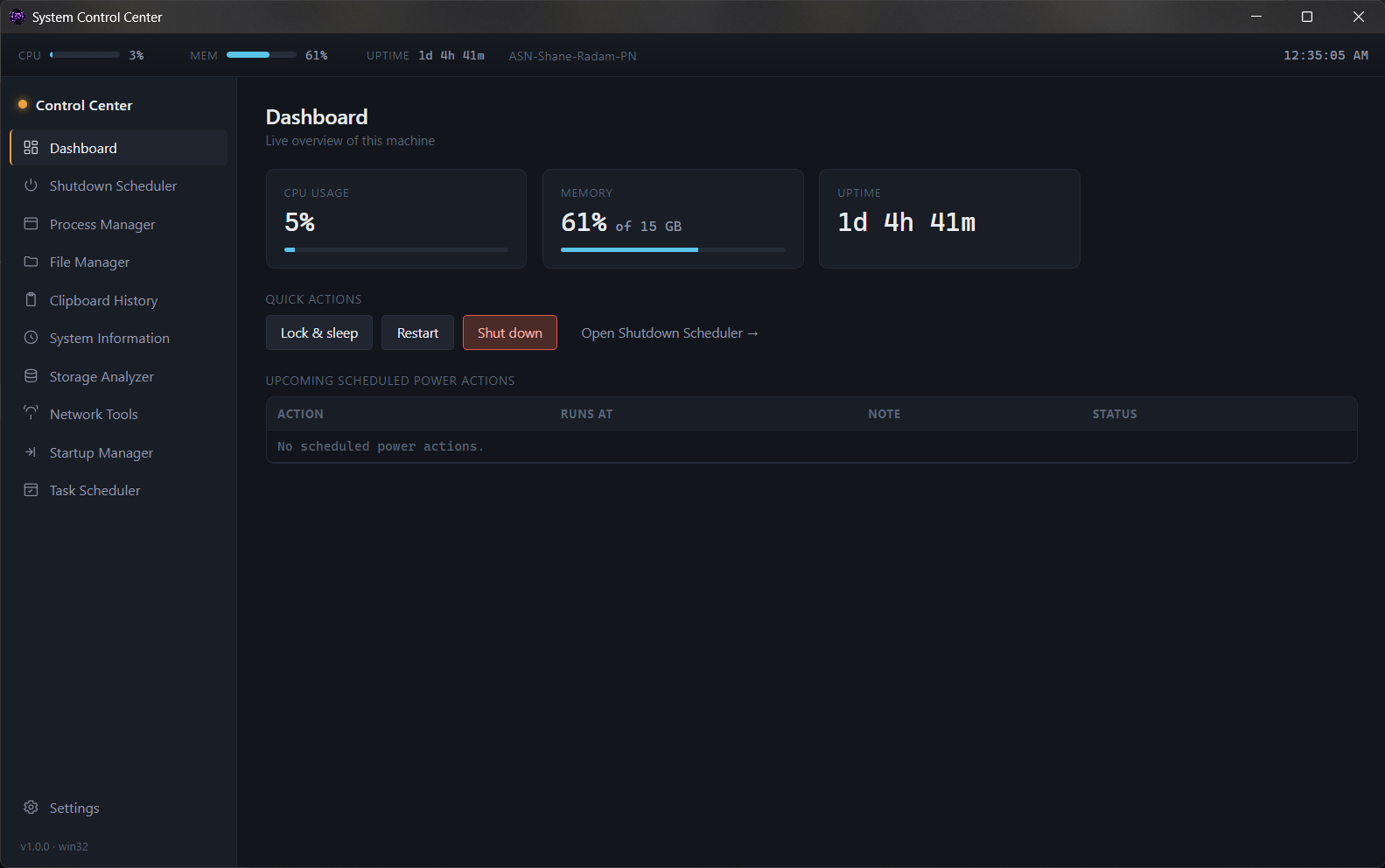Click the Shutdown Scheduler power icon
Viewport: 1385px width, 868px height.
click(31, 185)
